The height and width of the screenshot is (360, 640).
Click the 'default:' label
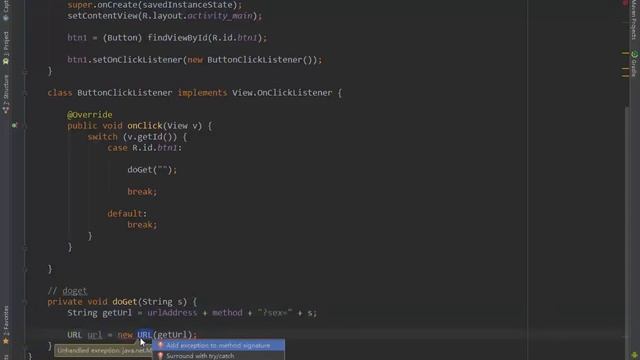point(127,213)
